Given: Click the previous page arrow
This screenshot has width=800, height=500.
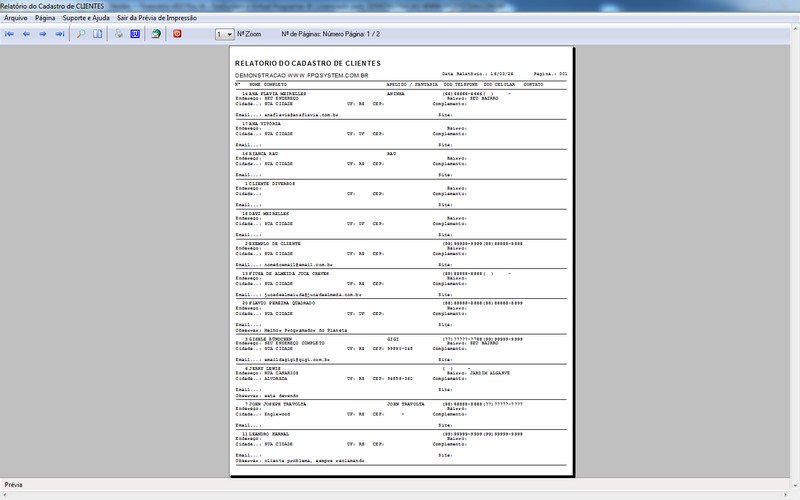Looking at the screenshot, I should pos(26,34).
